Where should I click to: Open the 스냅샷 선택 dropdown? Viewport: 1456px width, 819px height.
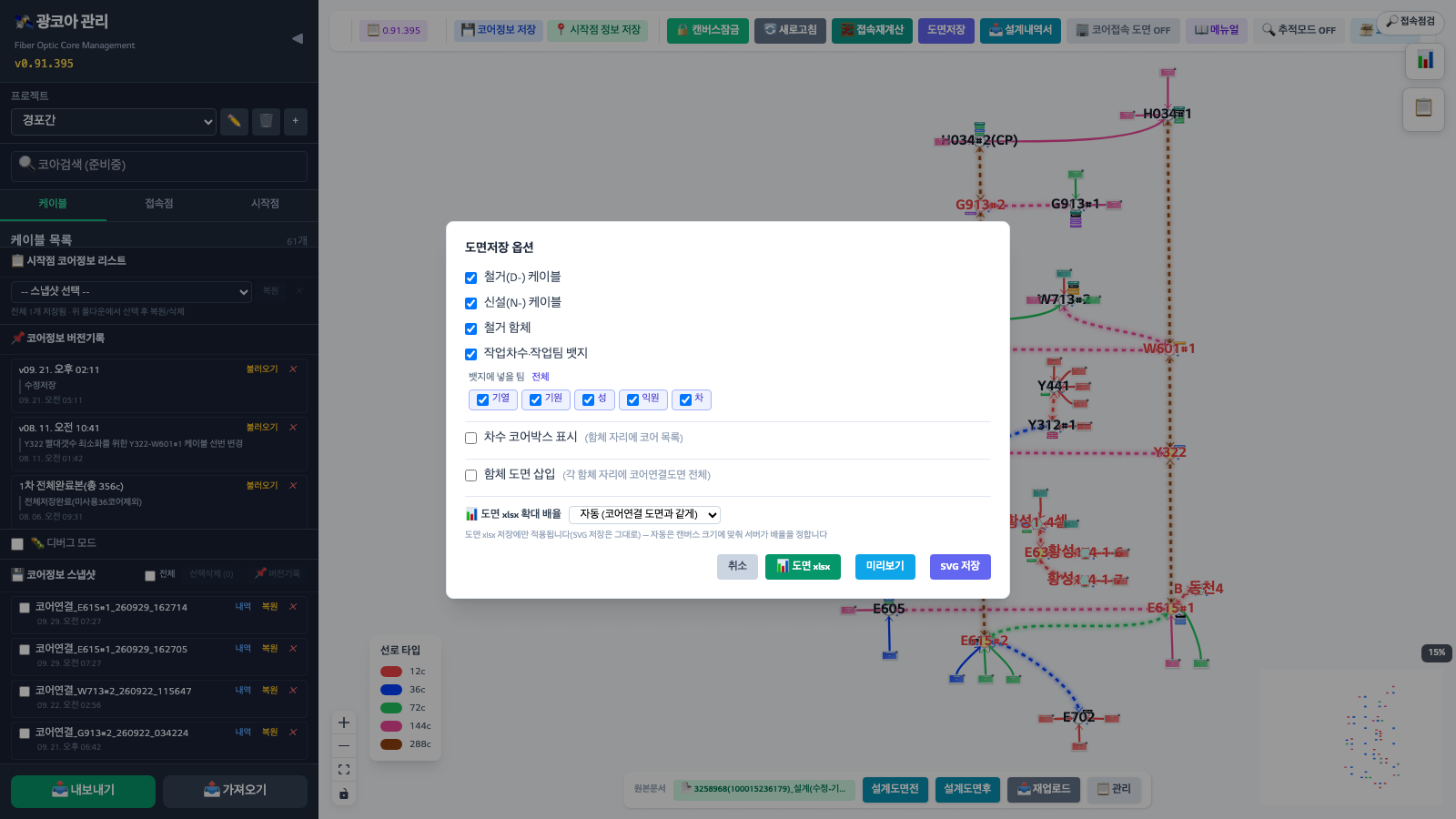coord(132,291)
